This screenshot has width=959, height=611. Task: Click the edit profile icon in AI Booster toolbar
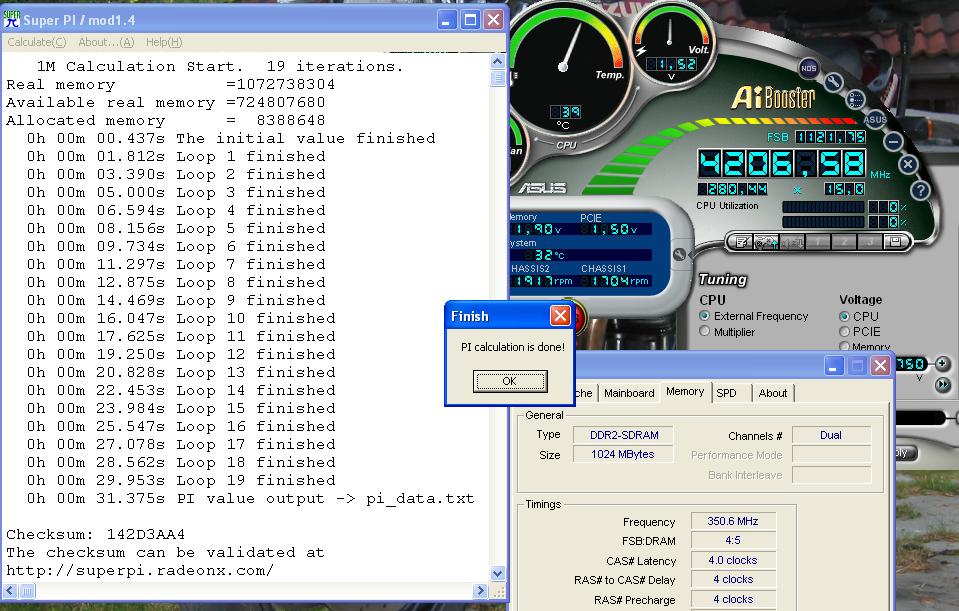coord(741,242)
